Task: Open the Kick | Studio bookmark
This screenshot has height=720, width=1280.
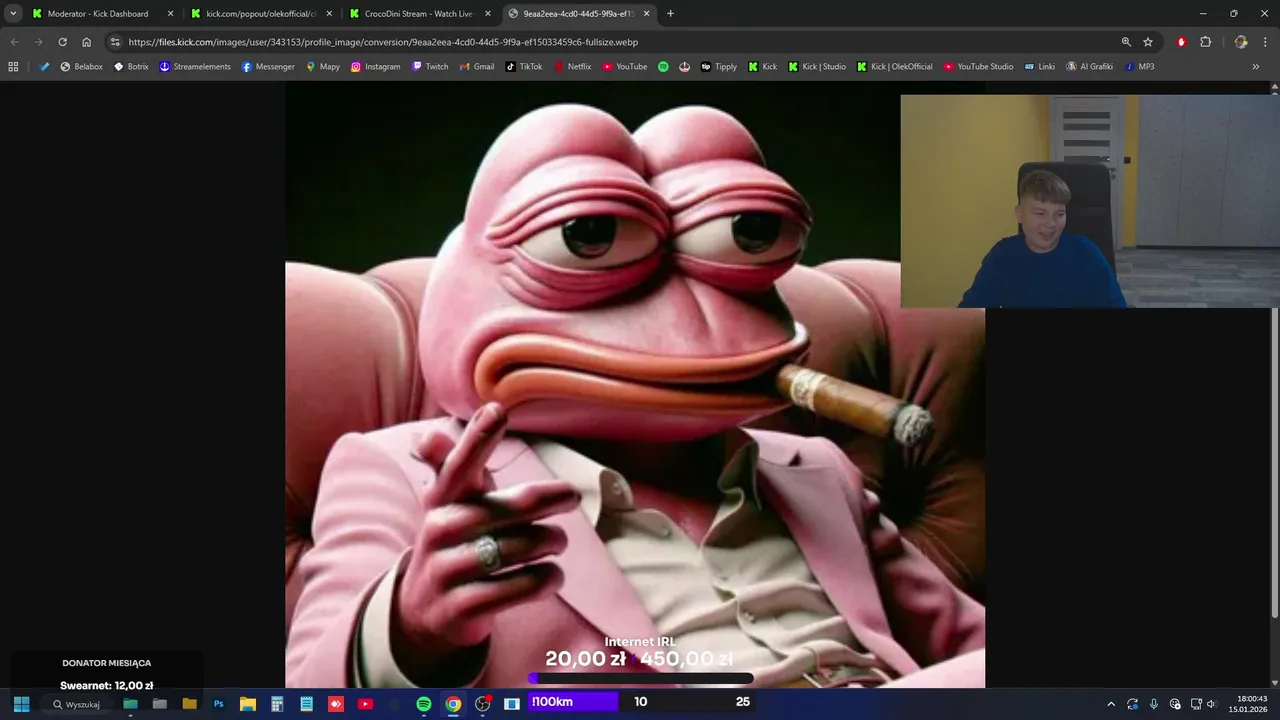Action: (x=816, y=67)
